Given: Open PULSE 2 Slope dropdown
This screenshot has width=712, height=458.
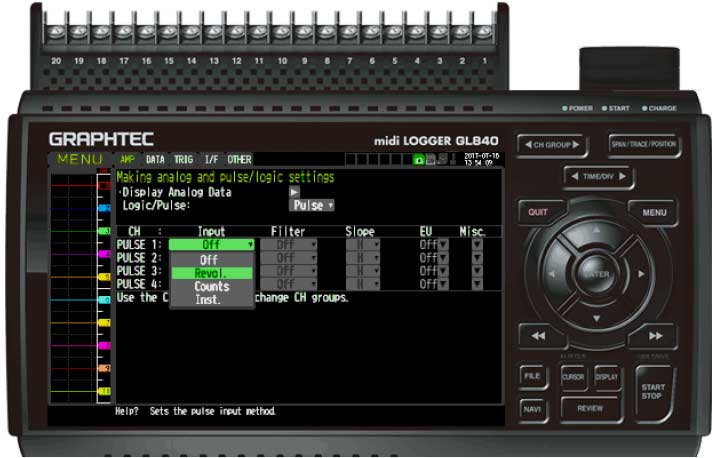Looking at the screenshot, I should tap(363, 258).
